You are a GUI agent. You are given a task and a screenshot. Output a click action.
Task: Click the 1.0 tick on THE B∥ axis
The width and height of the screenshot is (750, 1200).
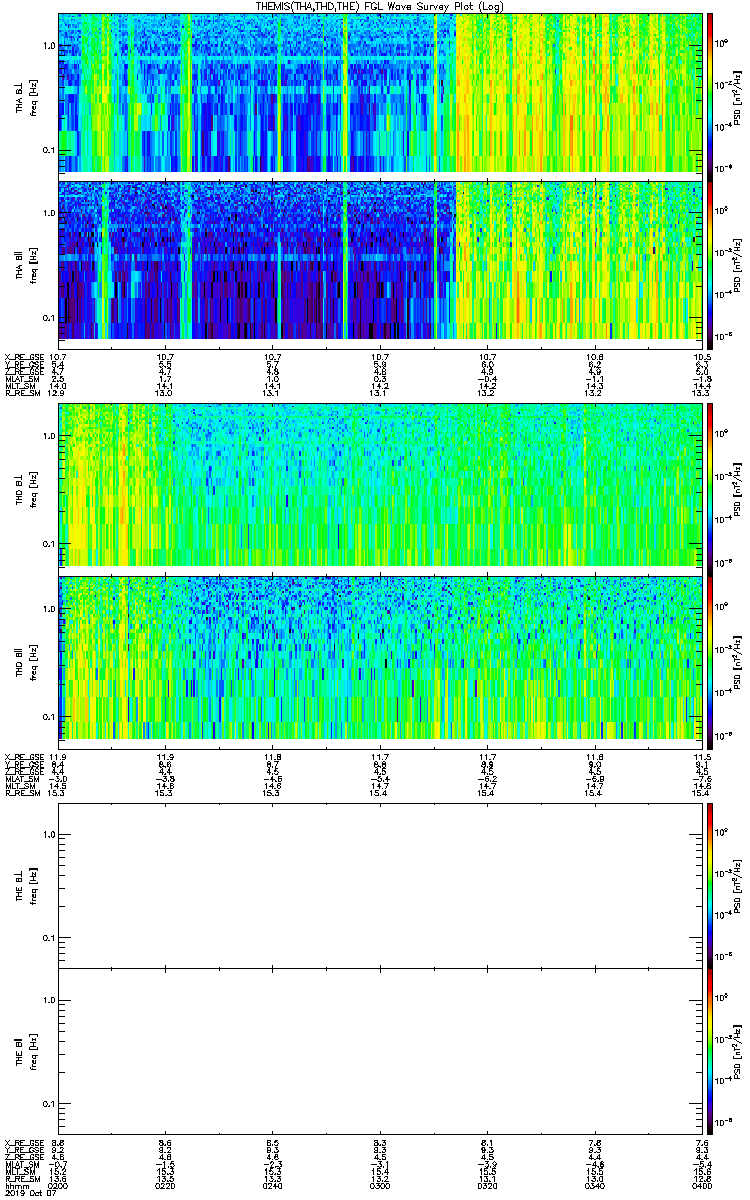click(49, 1000)
